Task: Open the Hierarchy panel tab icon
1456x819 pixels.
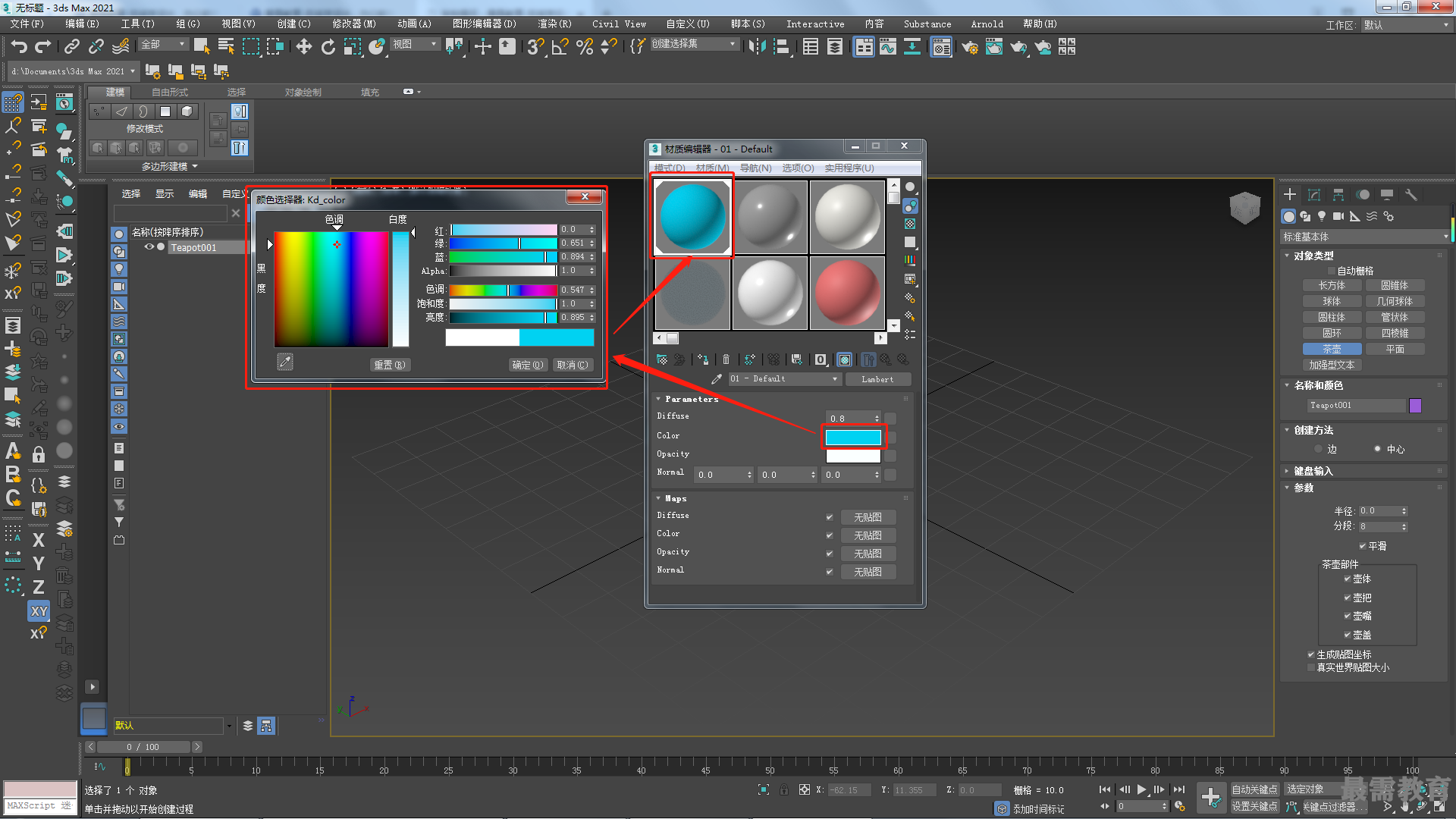Action: tap(1338, 195)
